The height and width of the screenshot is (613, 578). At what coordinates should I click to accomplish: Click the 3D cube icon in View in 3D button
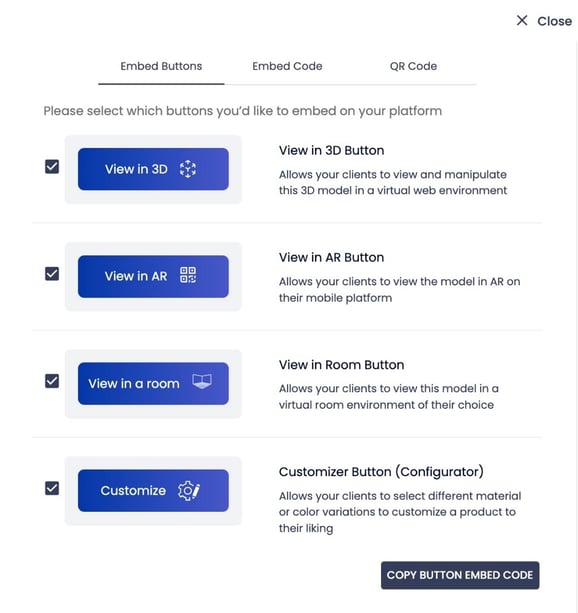pos(188,169)
